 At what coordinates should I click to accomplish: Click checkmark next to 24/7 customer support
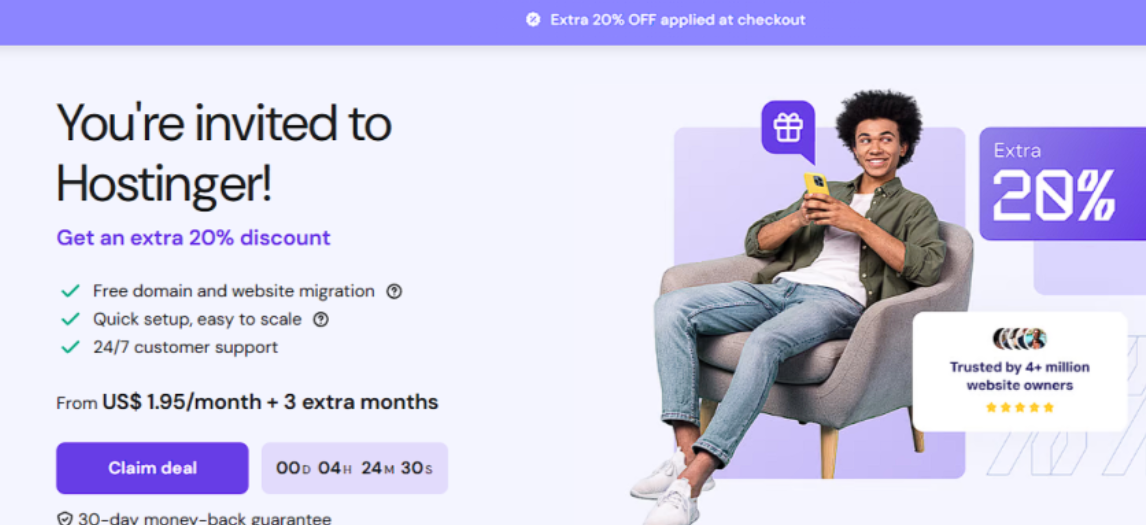click(x=70, y=348)
